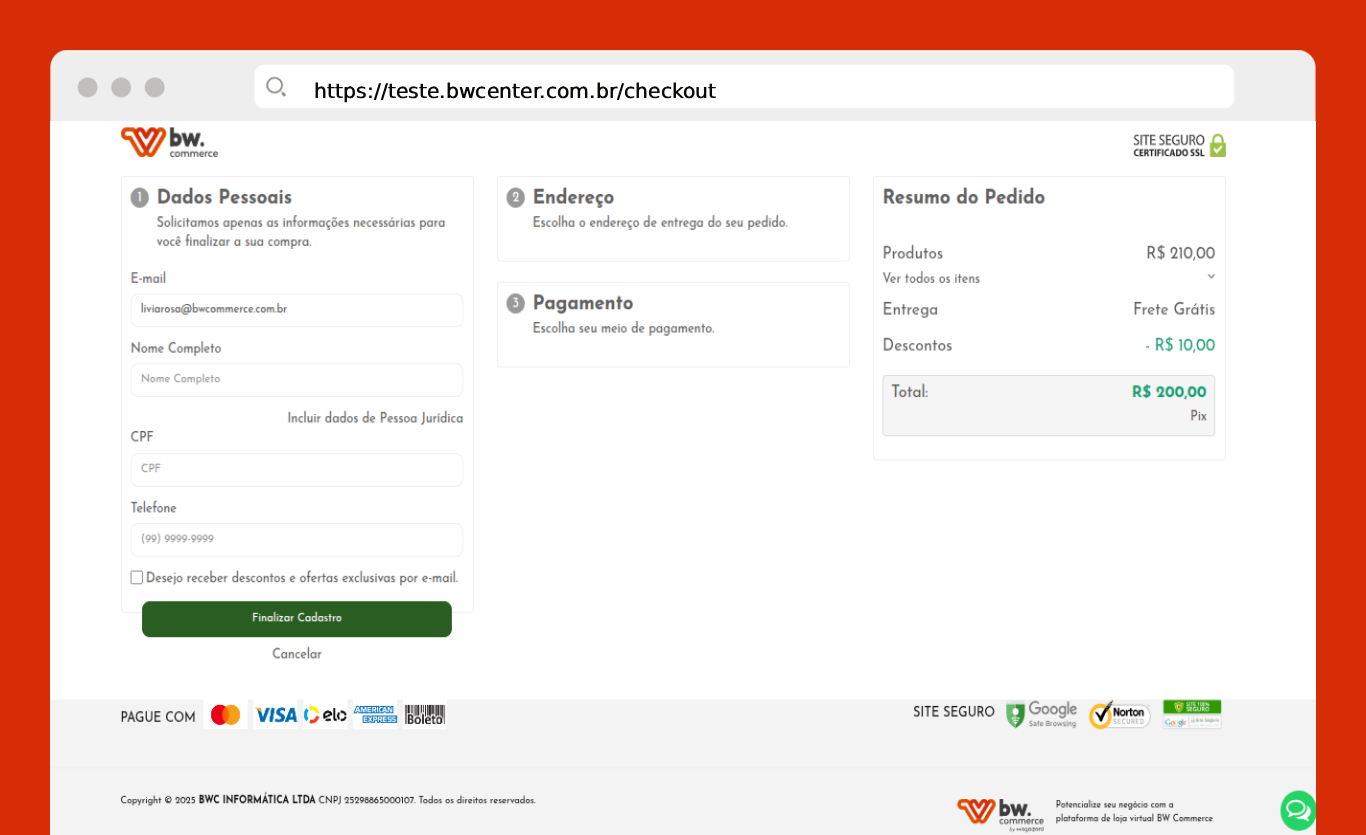The image size is (1366, 835).
Task: Click the Boleto barcode payment icon
Action: tap(425, 715)
